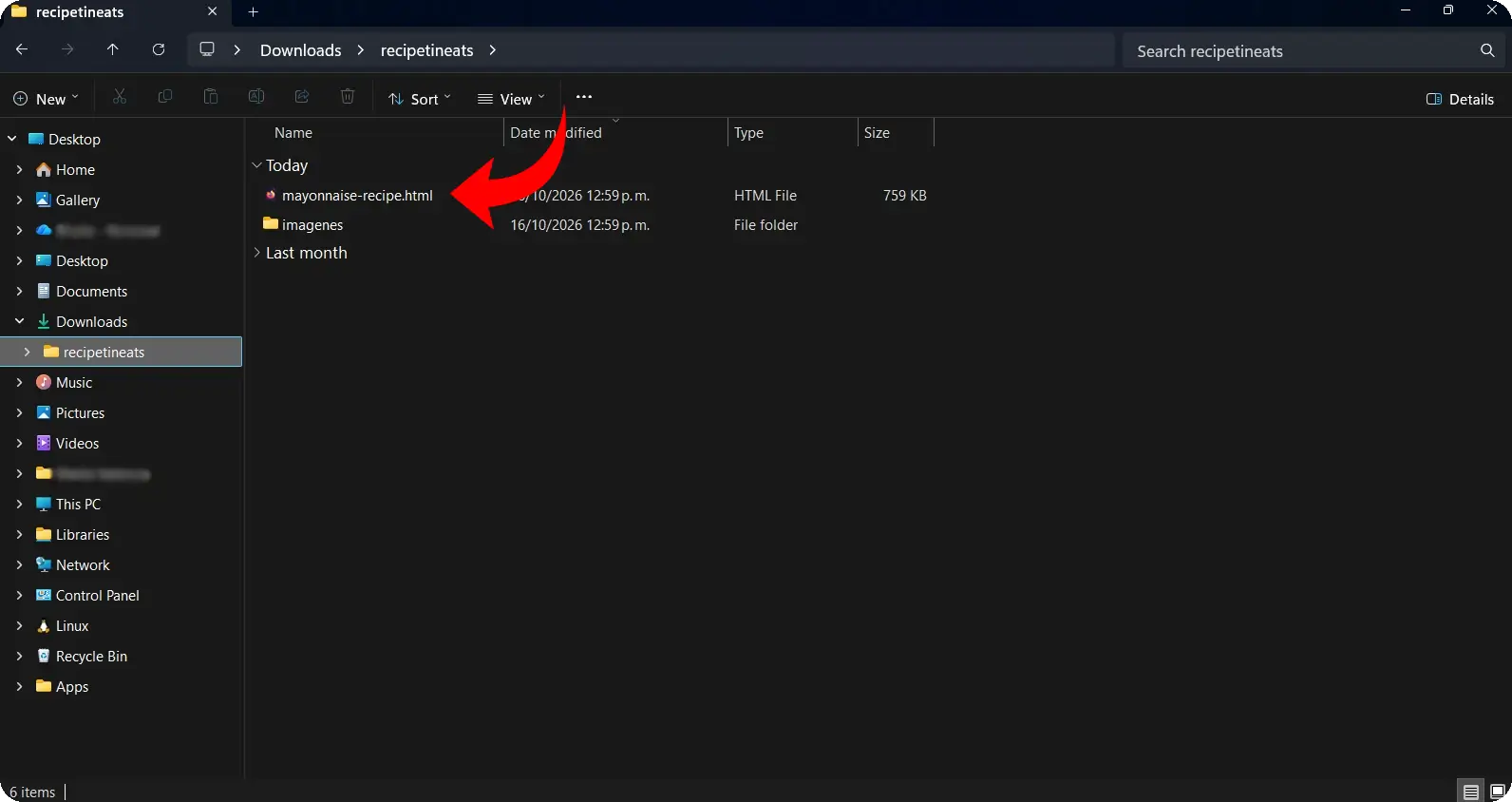Image resolution: width=1512 pixels, height=802 pixels.
Task: Collapse the Downloads tree node chevron
Action: [19, 321]
